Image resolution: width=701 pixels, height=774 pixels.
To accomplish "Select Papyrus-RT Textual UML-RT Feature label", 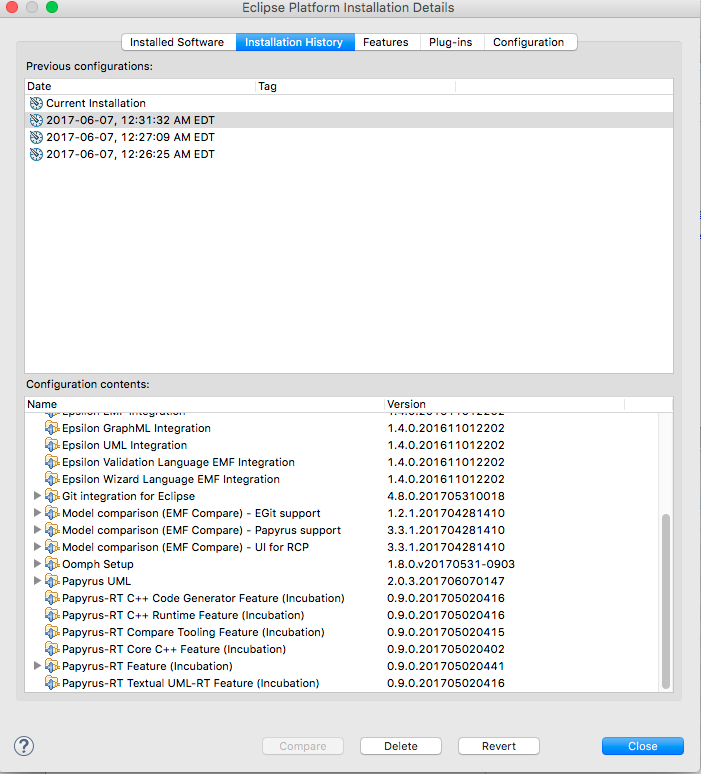I will click(191, 684).
